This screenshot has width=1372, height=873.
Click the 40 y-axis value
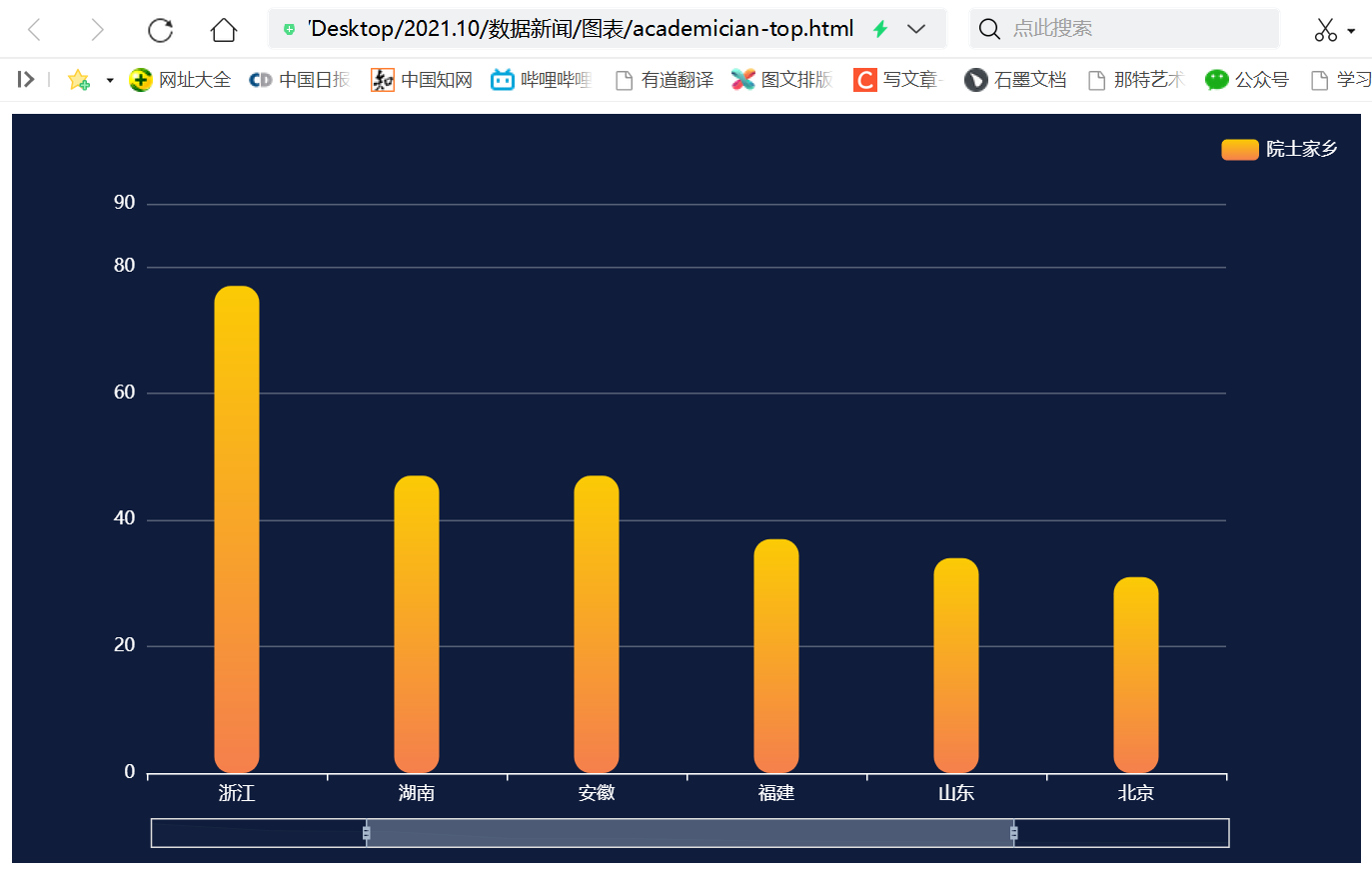click(124, 518)
